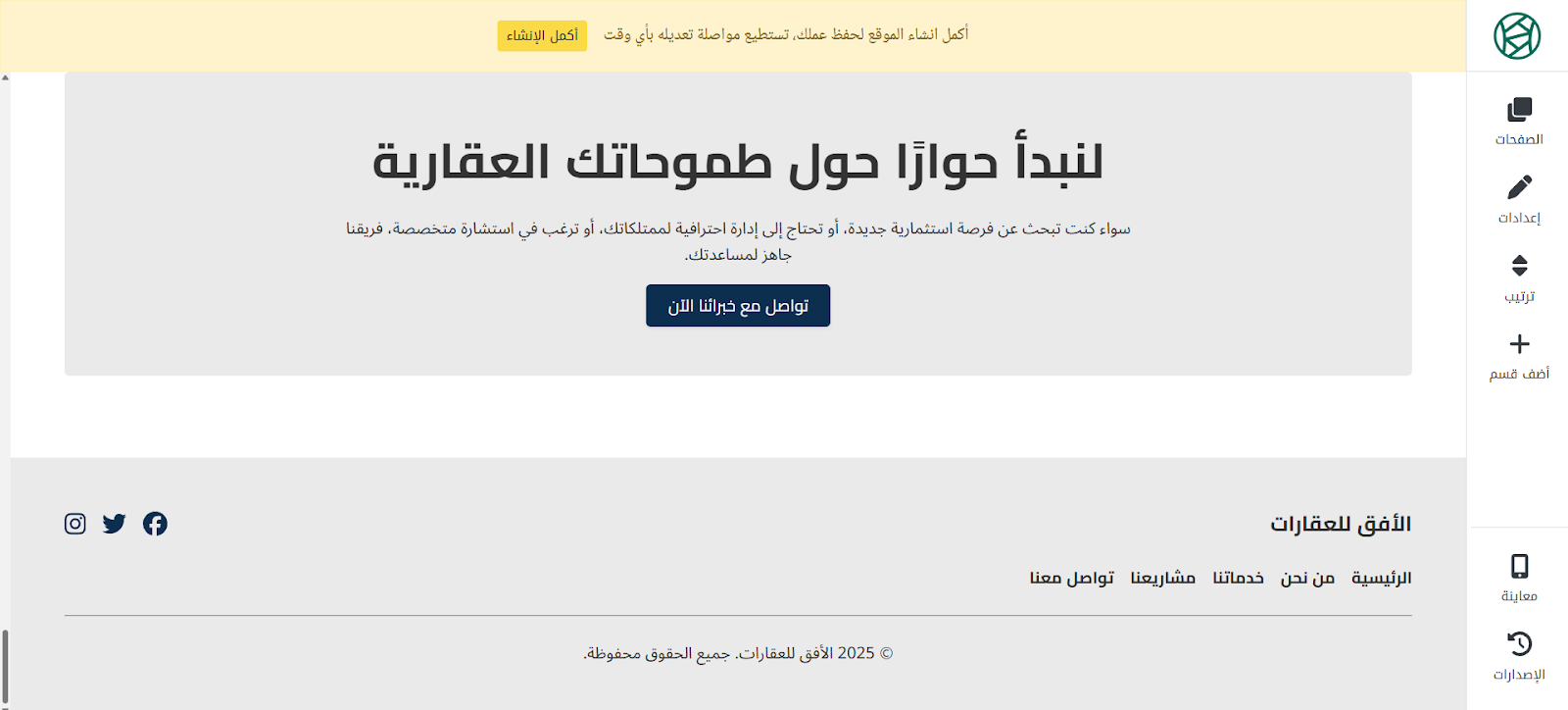
Task: Click the scroll-up arrow on left scrollbar
Action: (x=5, y=77)
